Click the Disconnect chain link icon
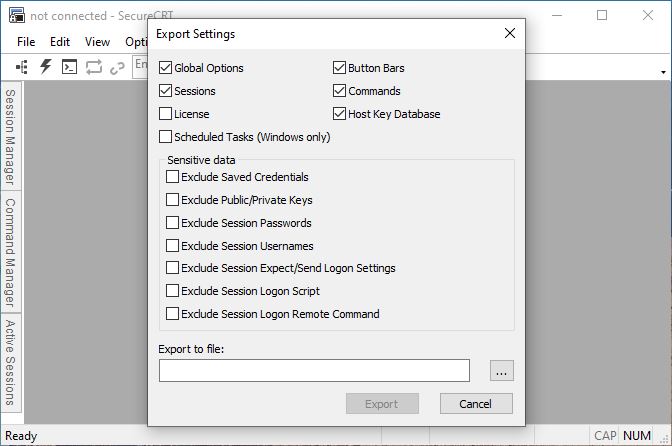The height and width of the screenshot is (446, 672). (117, 68)
